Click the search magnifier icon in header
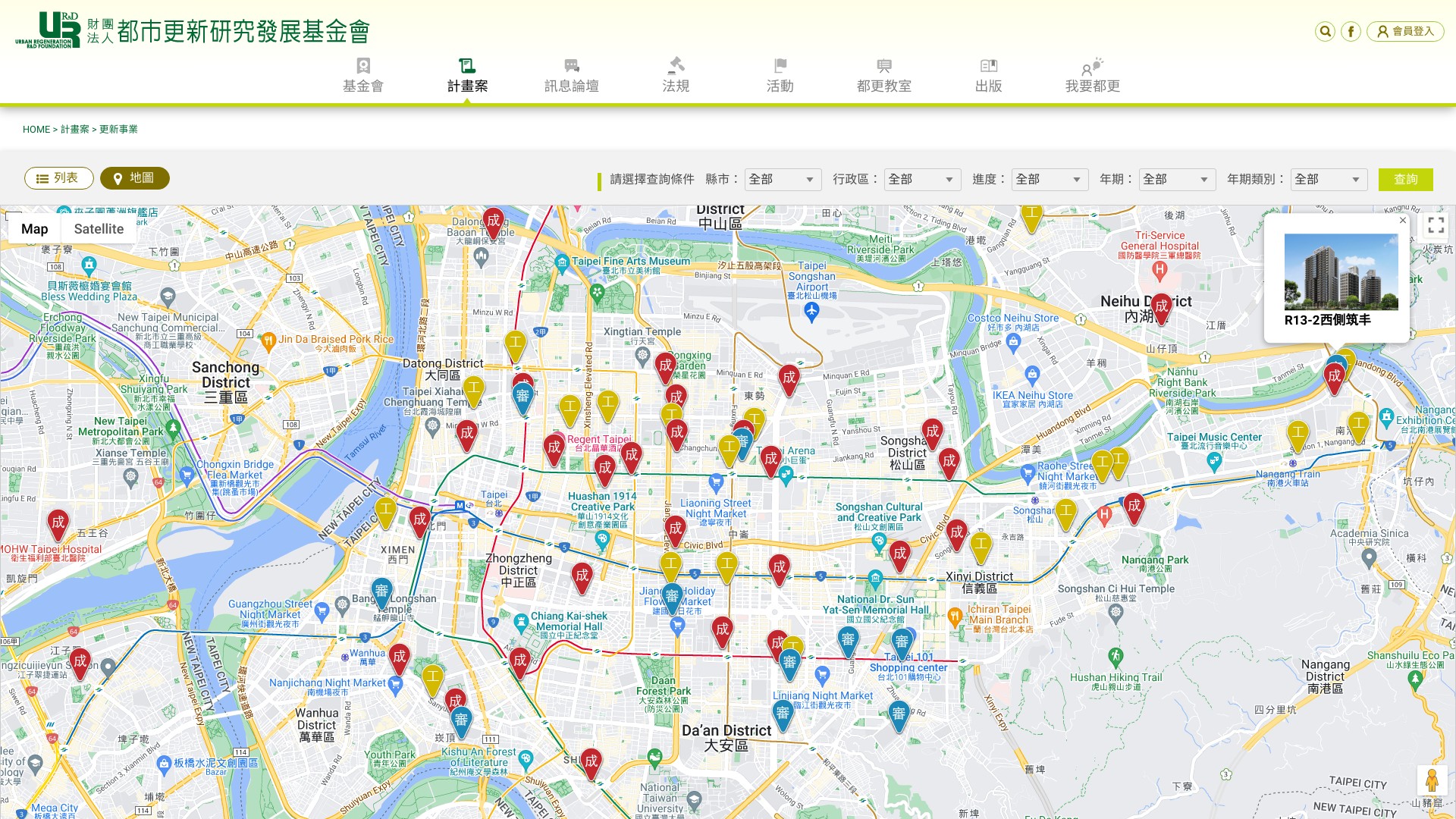This screenshot has width=1456, height=819. [x=1325, y=31]
